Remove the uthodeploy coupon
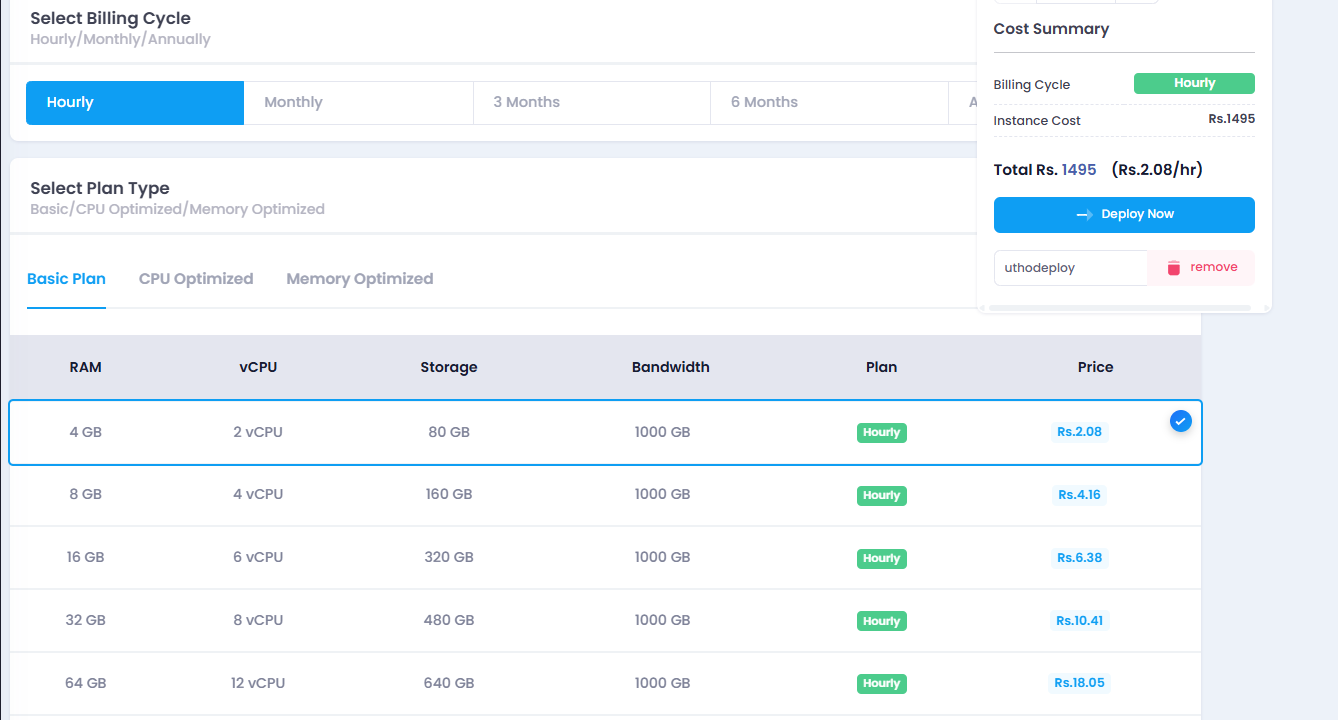 point(1201,268)
